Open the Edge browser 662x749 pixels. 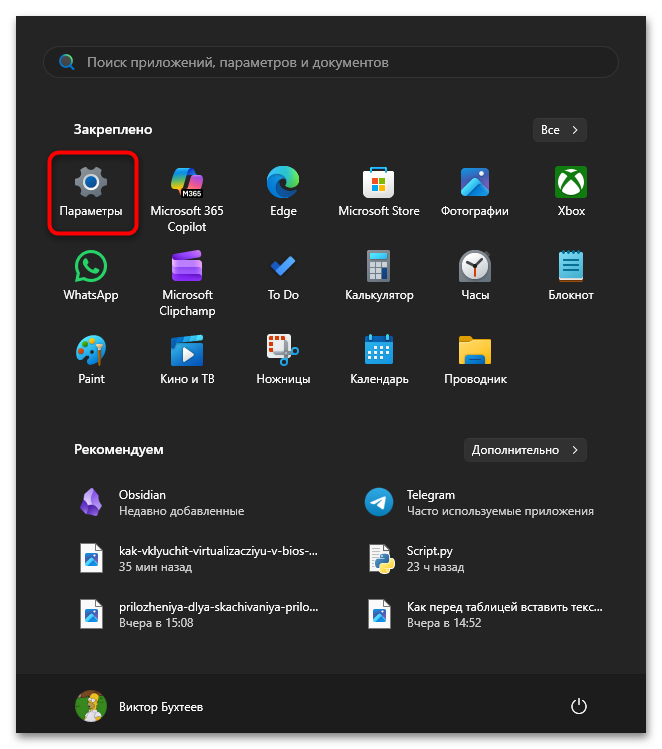click(283, 193)
